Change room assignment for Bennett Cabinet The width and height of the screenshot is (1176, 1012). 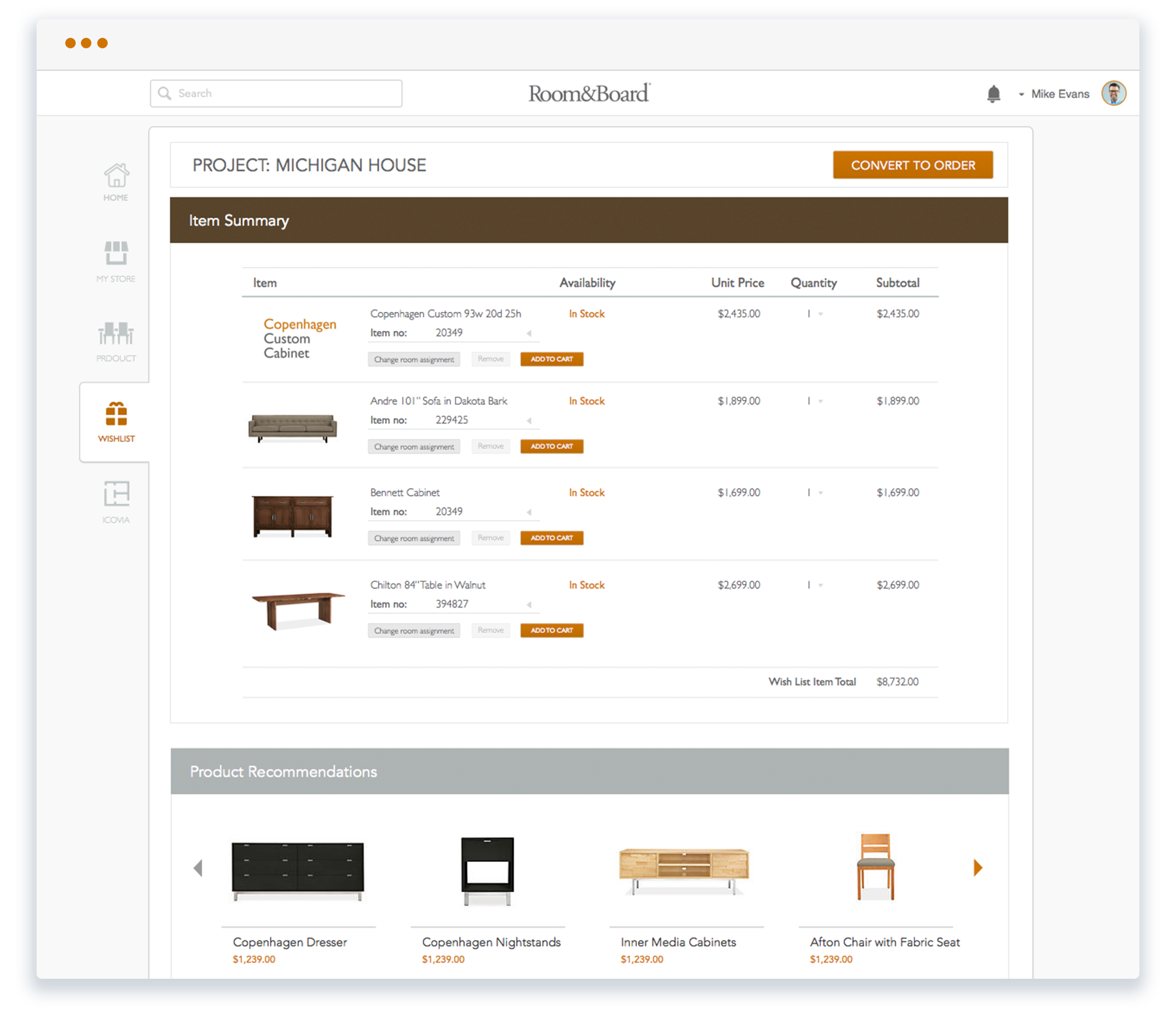tap(414, 538)
